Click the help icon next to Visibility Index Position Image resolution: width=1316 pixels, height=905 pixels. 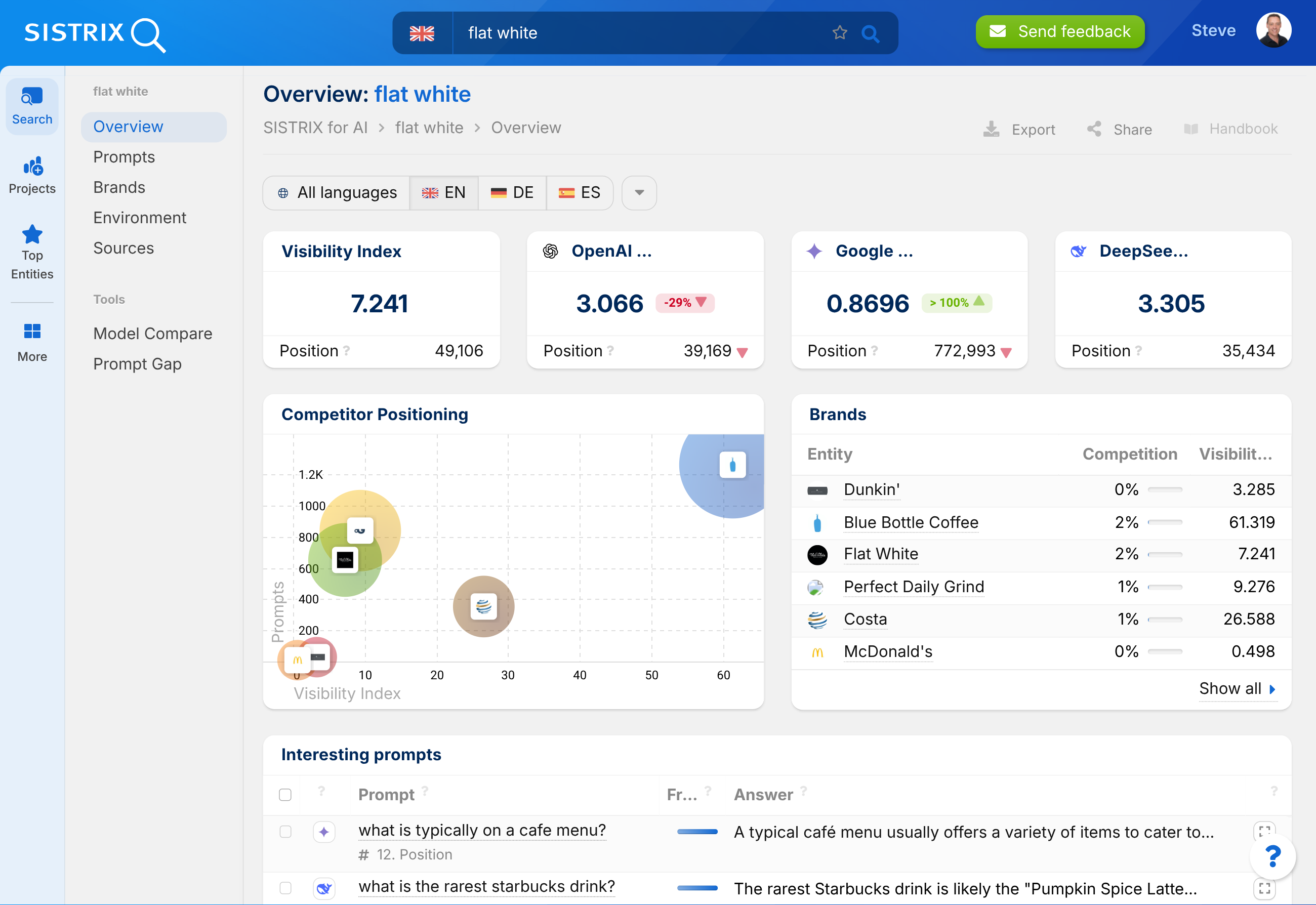(346, 350)
